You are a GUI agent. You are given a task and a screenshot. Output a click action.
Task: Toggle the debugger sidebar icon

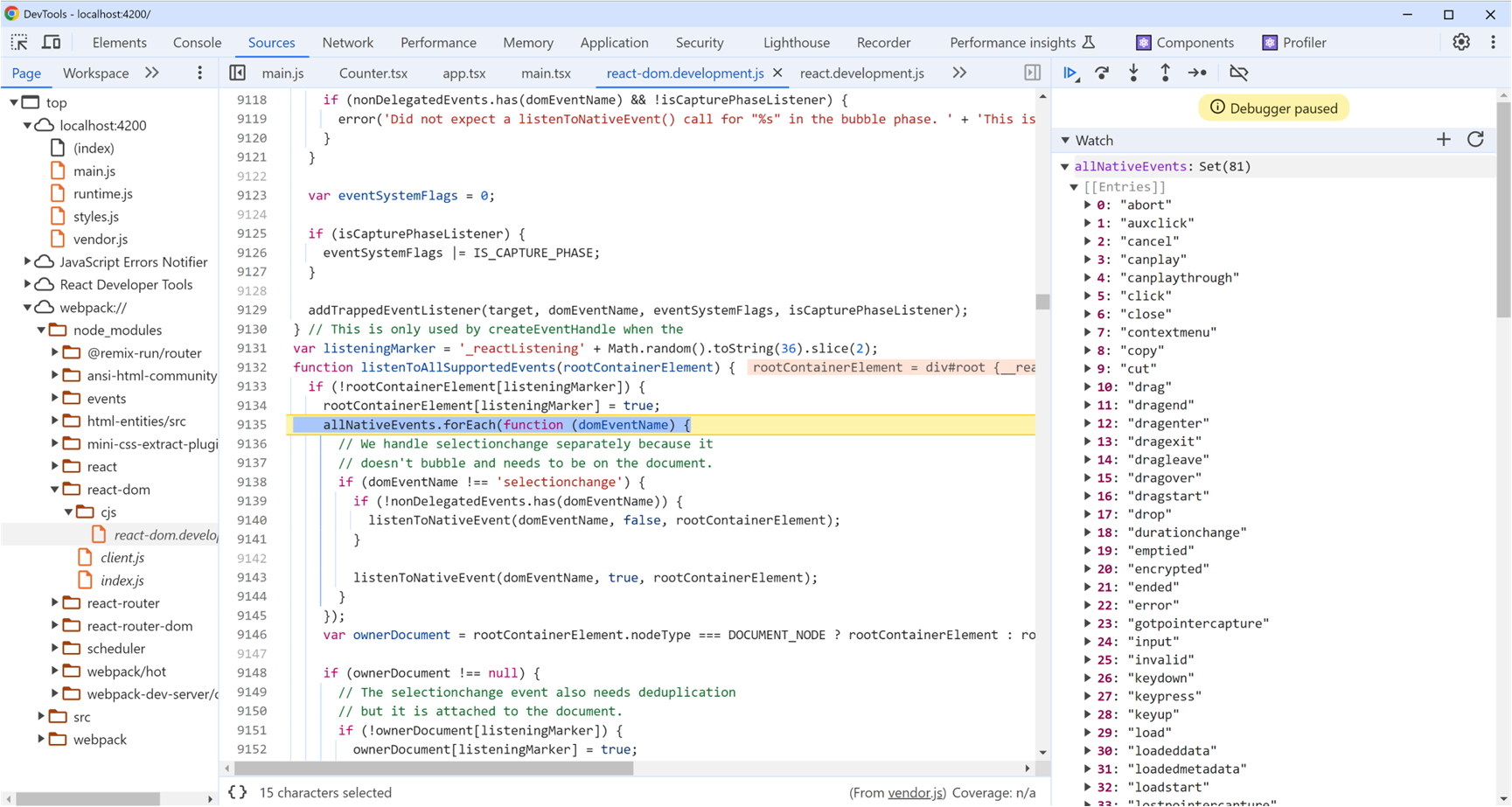point(1032,73)
